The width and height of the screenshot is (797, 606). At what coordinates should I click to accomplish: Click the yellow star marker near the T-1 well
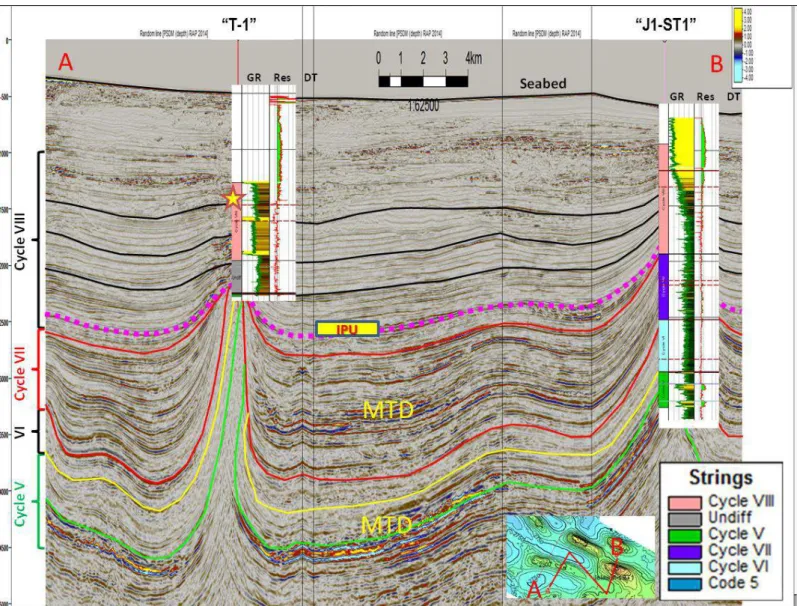pyautogui.click(x=233, y=199)
